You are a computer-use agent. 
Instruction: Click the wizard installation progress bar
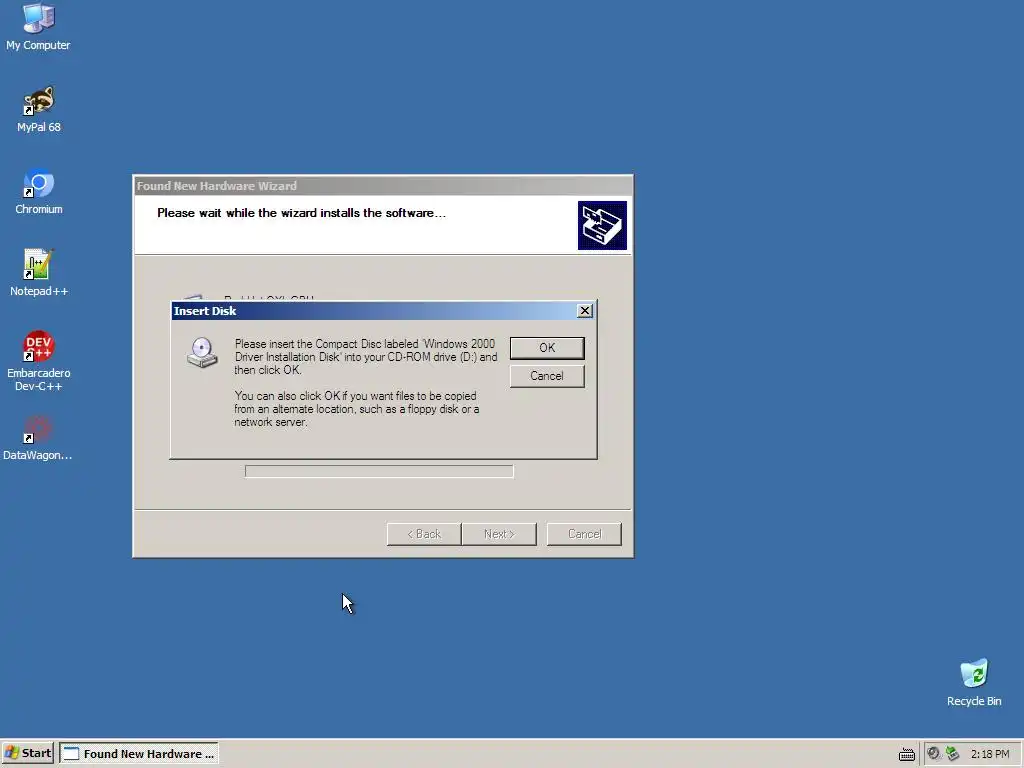coord(379,472)
